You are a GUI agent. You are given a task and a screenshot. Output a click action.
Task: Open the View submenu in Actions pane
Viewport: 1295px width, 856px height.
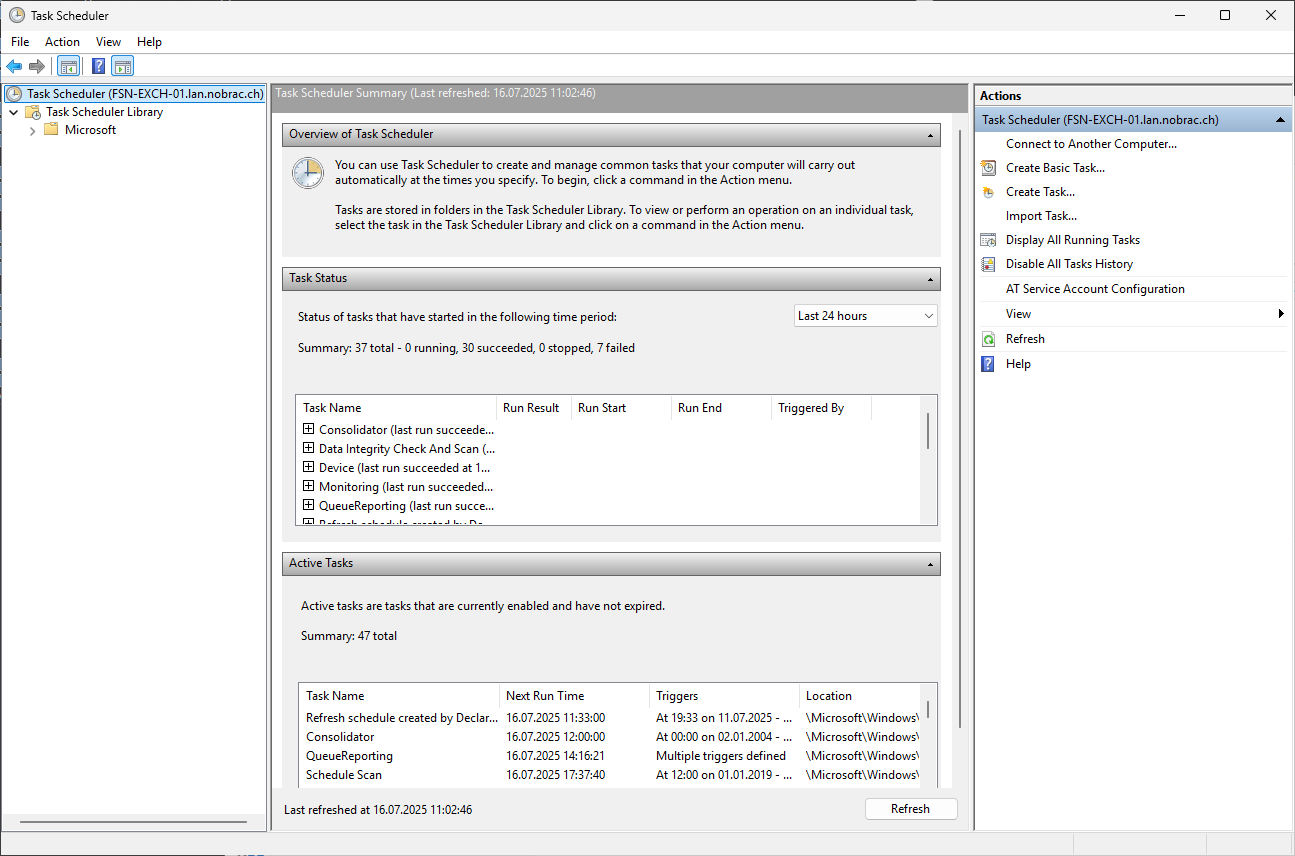point(1132,314)
